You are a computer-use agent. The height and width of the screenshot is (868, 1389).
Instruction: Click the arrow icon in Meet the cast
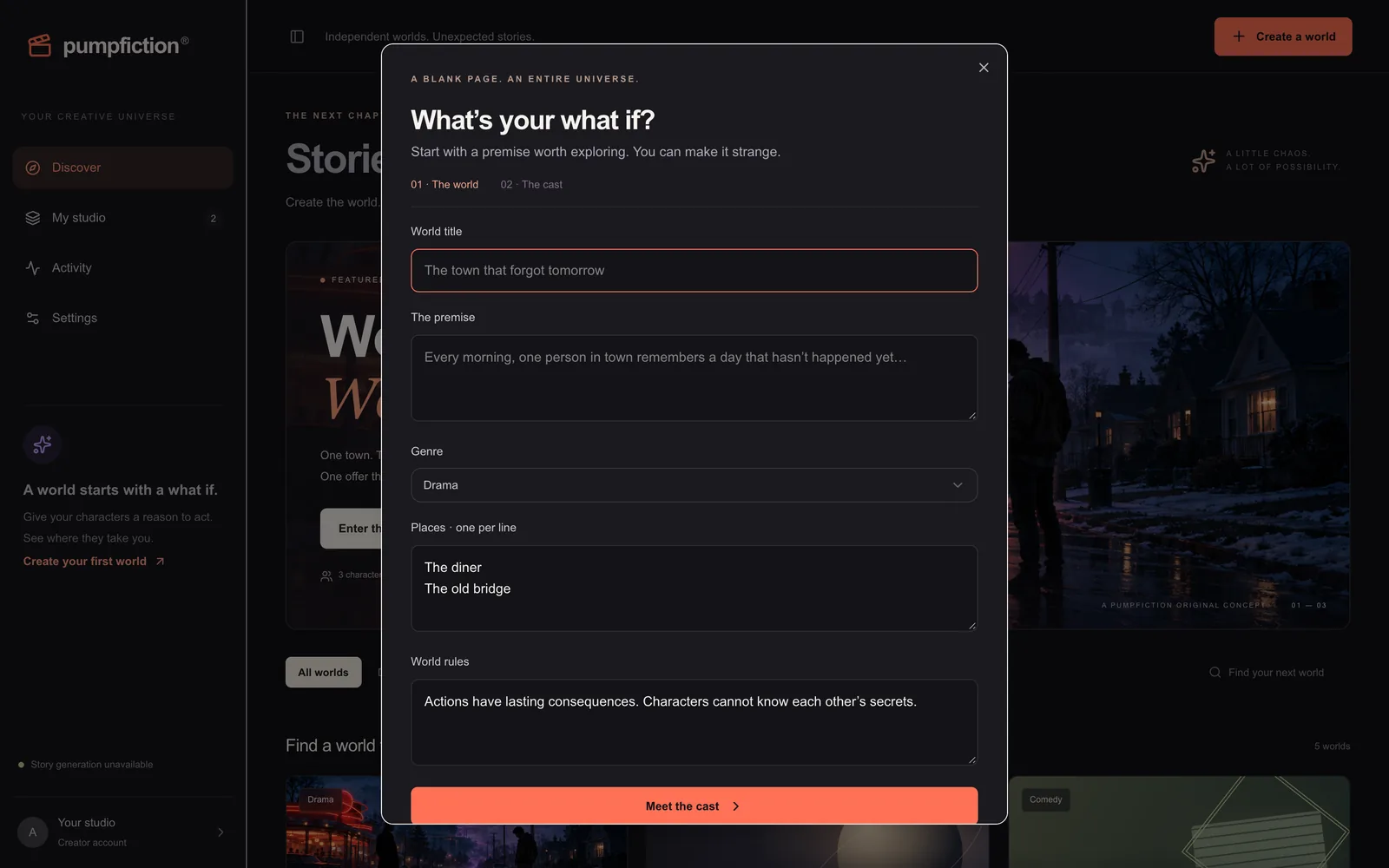(736, 806)
